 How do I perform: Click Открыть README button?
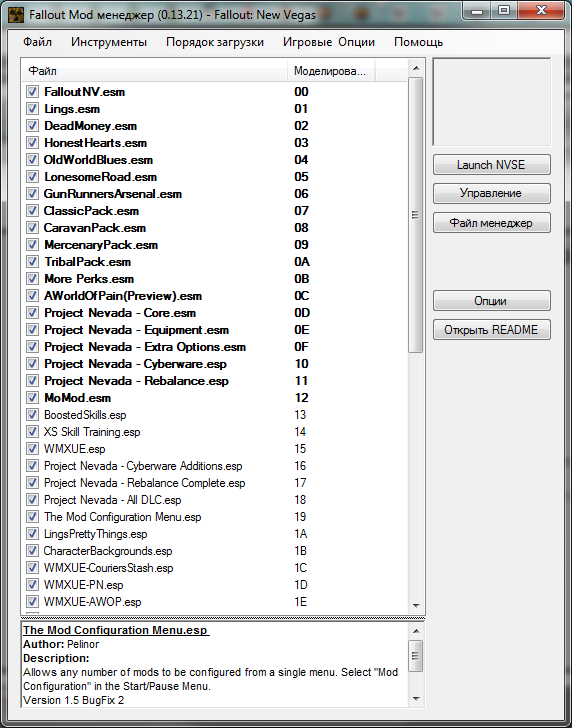[492, 330]
